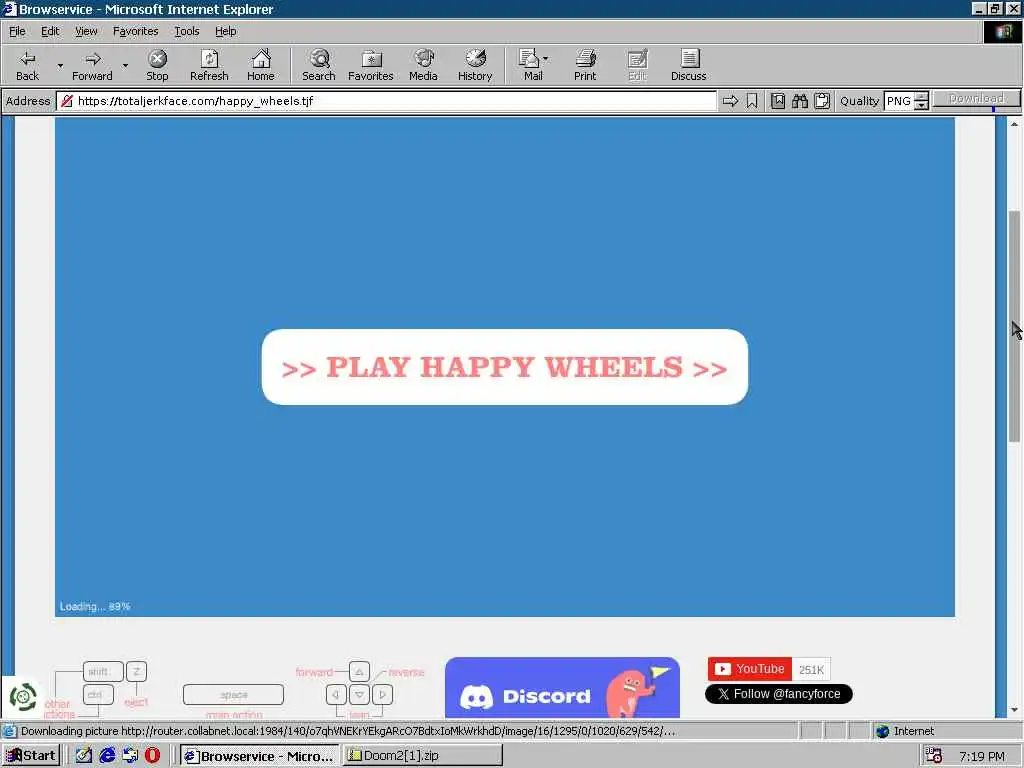The height and width of the screenshot is (768, 1024).
Task: Click the Go arrow next to the address bar
Action: pos(730,101)
